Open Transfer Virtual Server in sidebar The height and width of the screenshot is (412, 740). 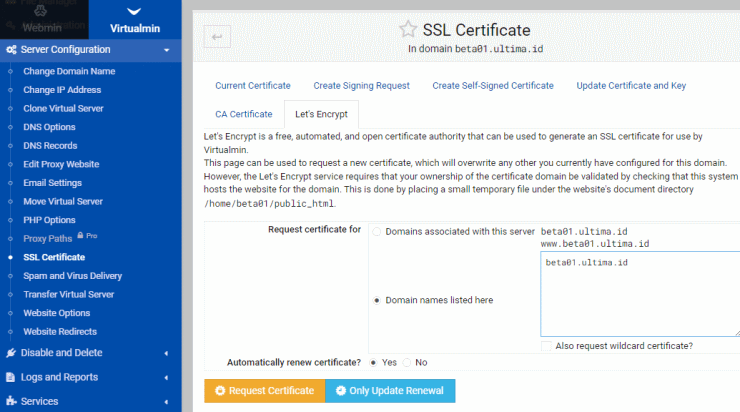pyautogui.click(x=69, y=294)
